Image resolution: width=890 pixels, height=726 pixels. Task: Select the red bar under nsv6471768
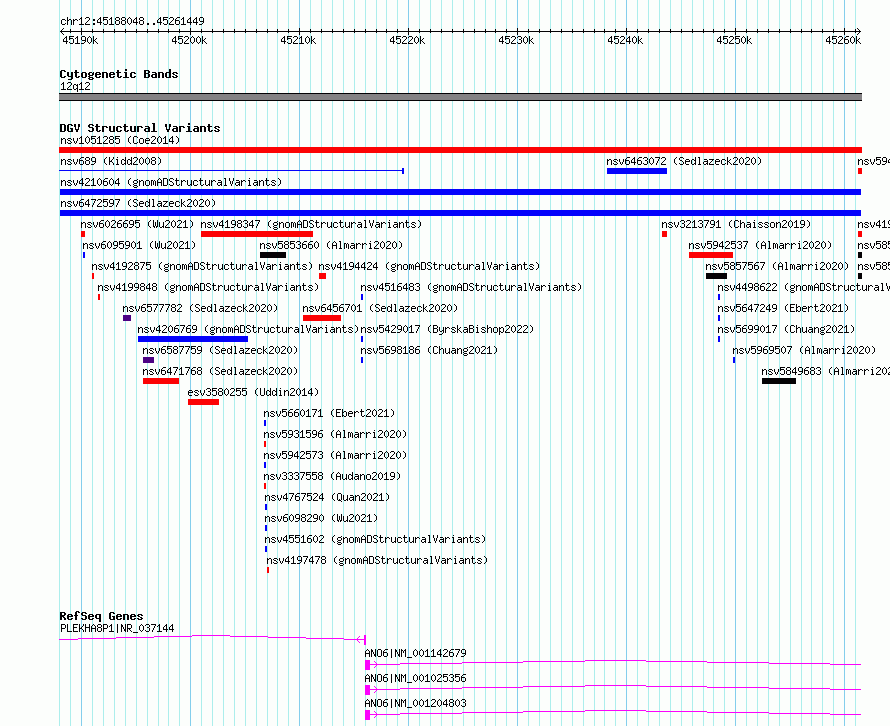click(x=161, y=381)
